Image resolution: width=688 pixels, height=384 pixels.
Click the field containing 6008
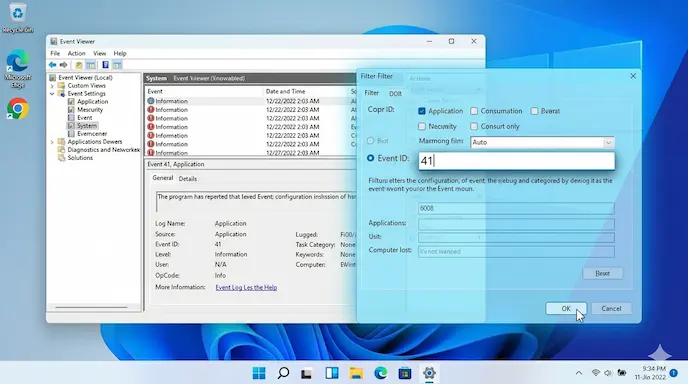[x=516, y=208]
